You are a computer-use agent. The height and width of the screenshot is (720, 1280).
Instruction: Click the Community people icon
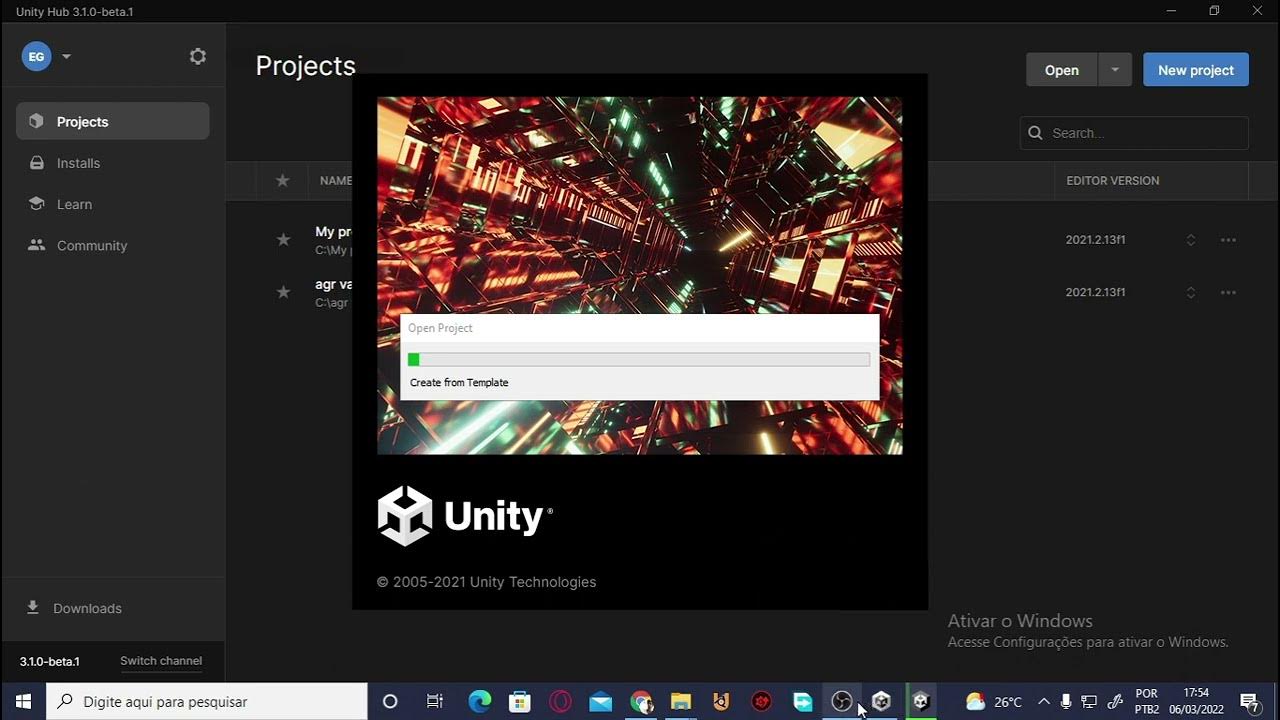click(x=37, y=245)
